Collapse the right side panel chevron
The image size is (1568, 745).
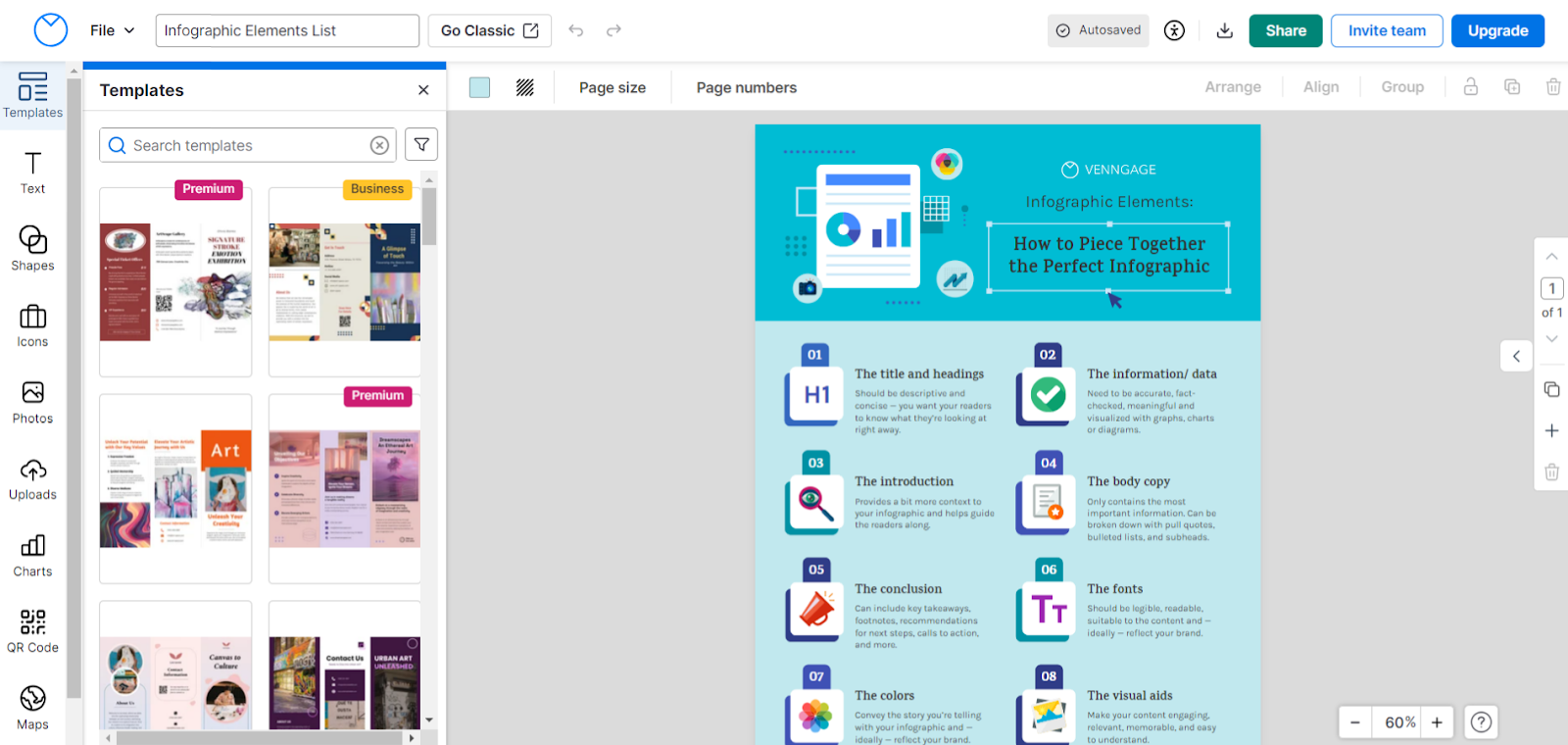(x=1516, y=356)
